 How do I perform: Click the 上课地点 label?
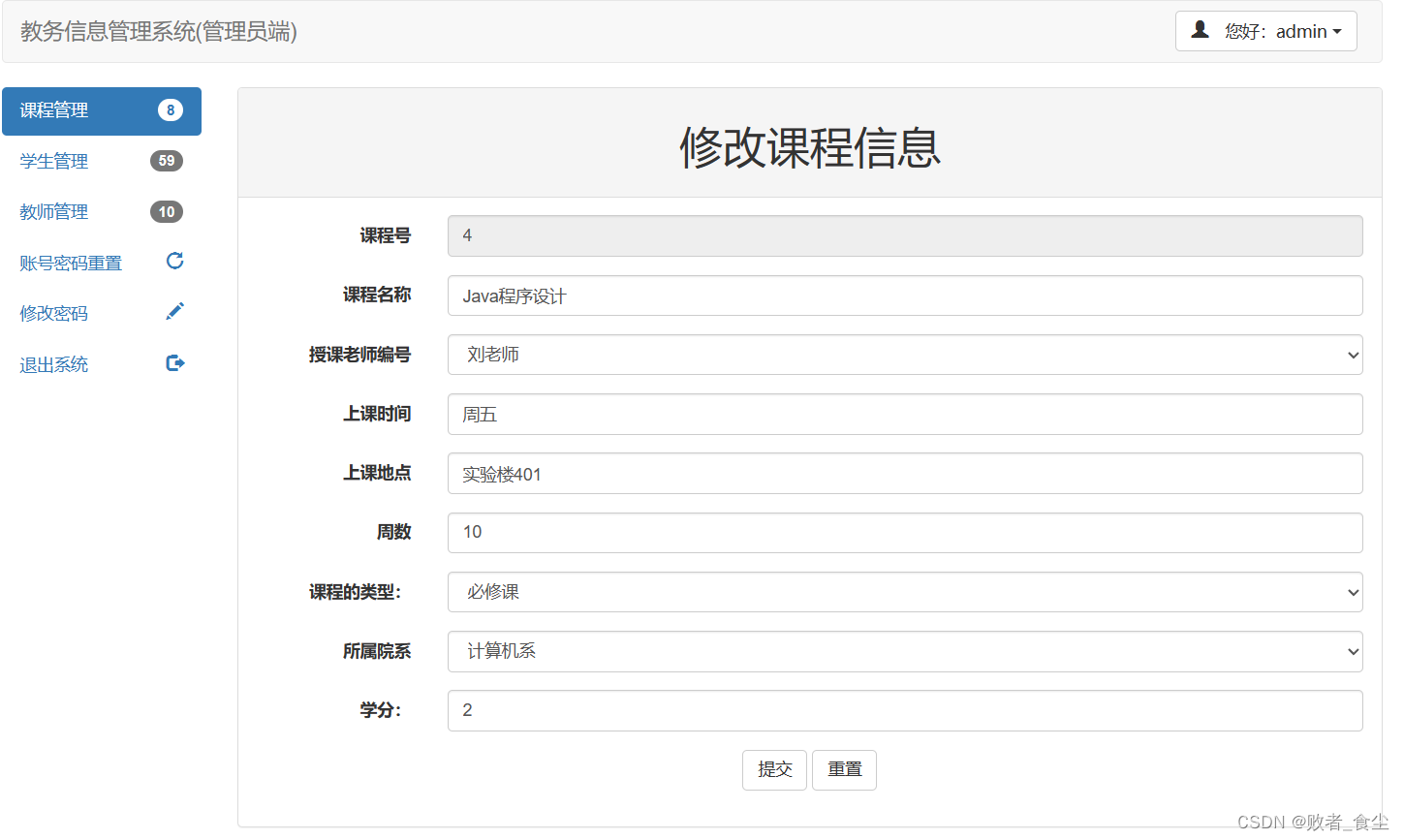pyautogui.click(x=377, y=473)
